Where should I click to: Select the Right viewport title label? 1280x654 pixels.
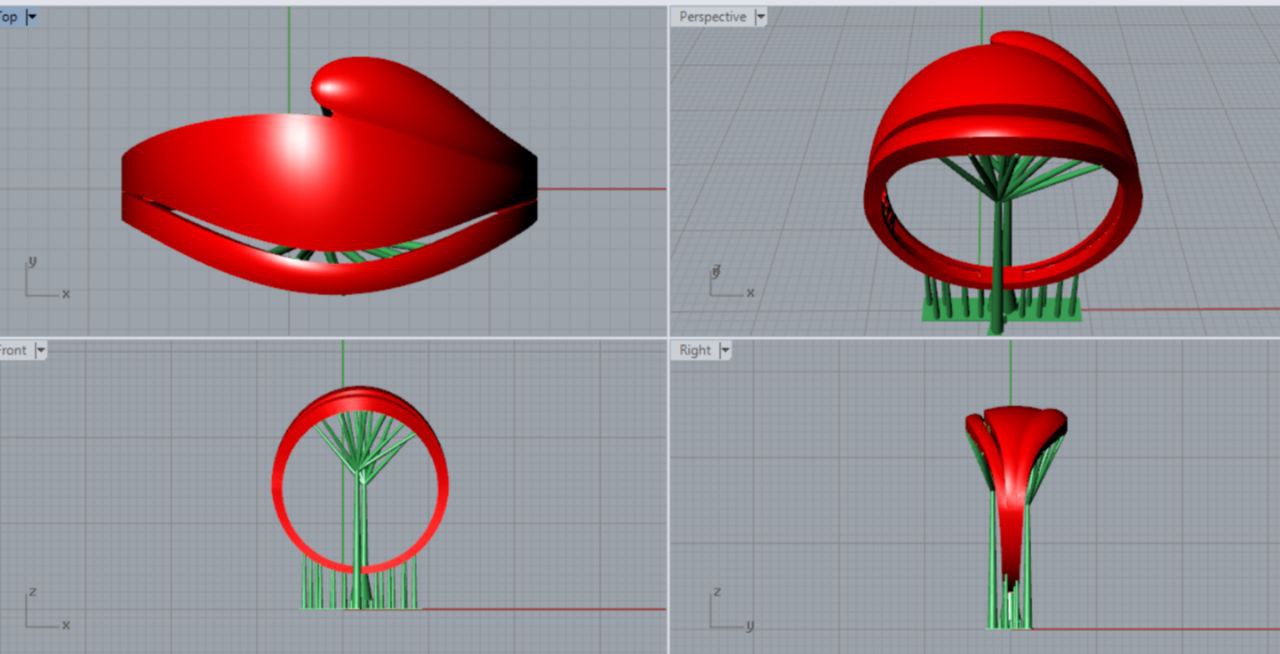pos(695,350)
